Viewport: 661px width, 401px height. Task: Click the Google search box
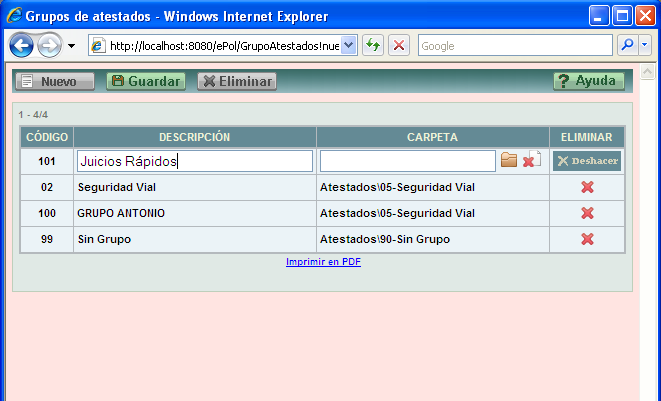point(515,46)
